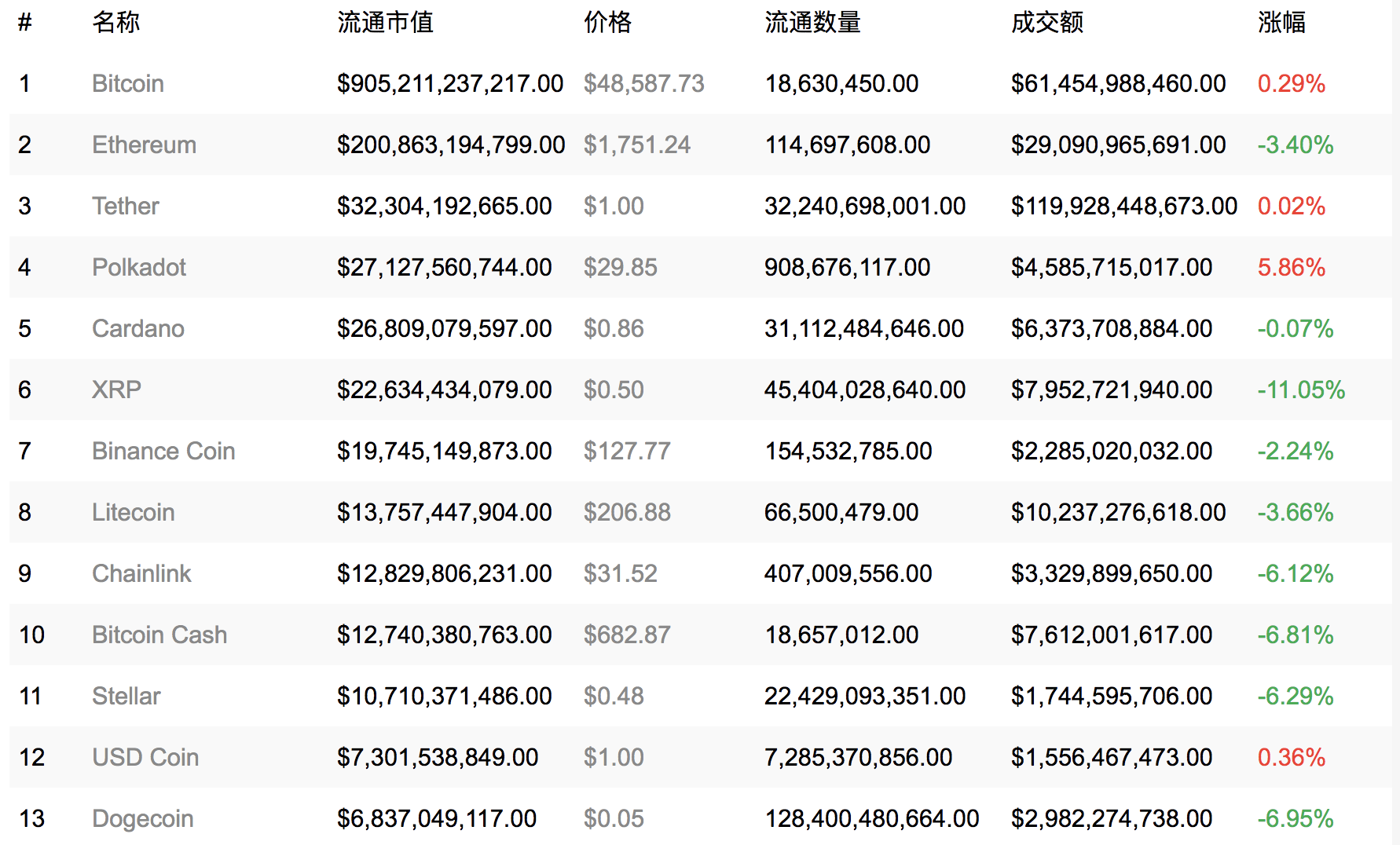The image size is (1400, 845).
Task: Click the 价格 column header
Action: (x=607, y=22)
